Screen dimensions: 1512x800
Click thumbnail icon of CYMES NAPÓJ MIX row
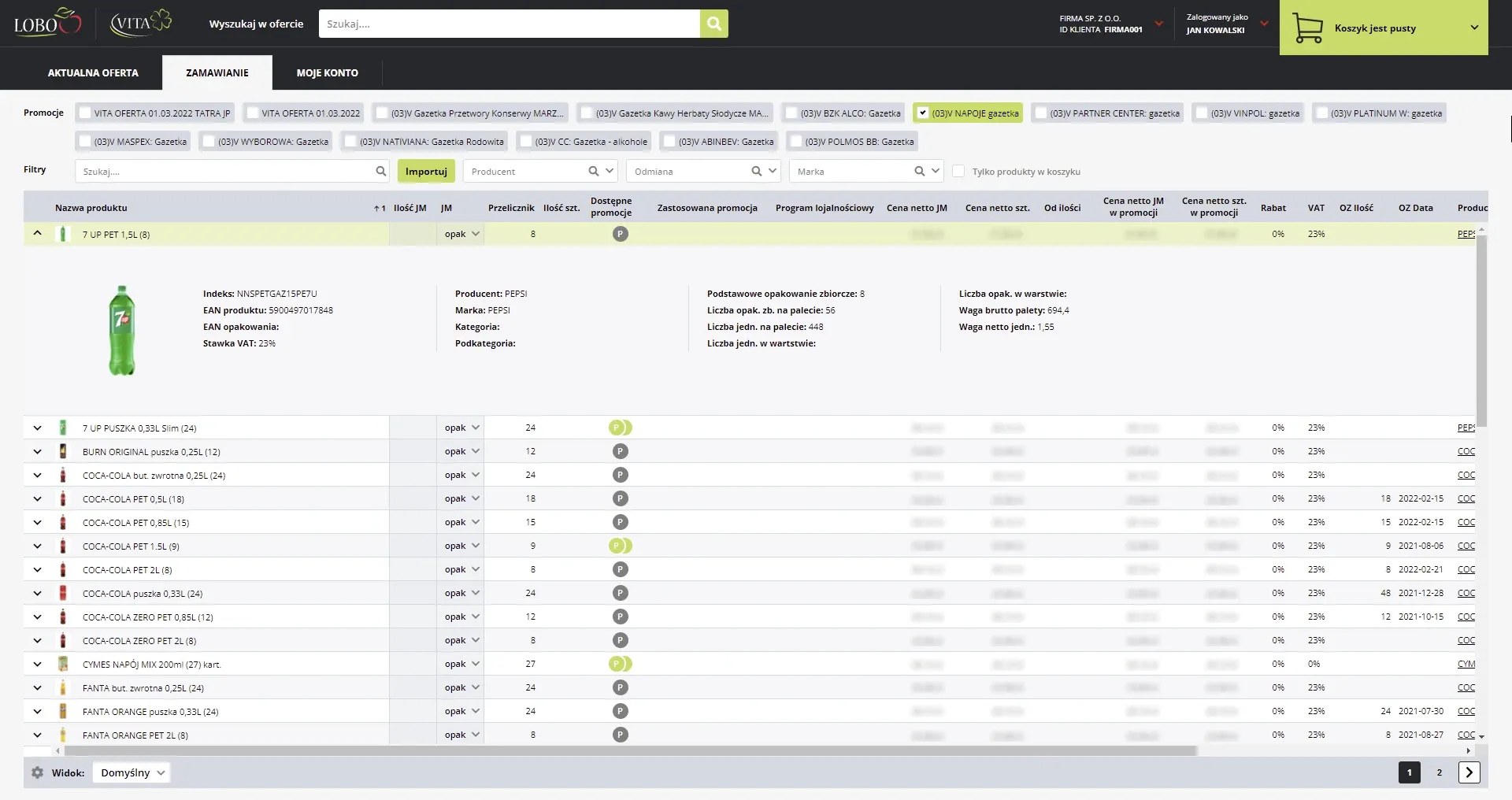coord(63,664)
